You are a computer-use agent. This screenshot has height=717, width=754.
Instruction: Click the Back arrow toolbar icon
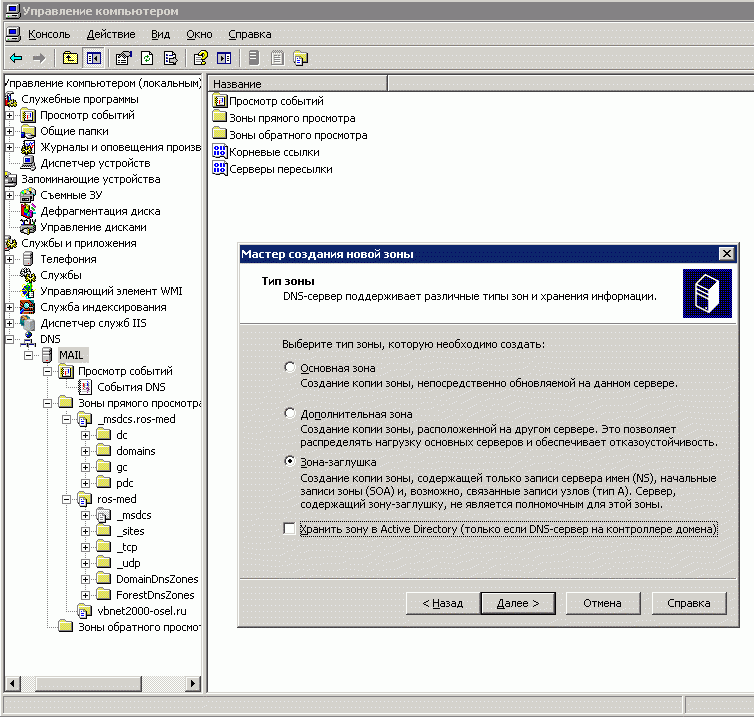point(16,58)
